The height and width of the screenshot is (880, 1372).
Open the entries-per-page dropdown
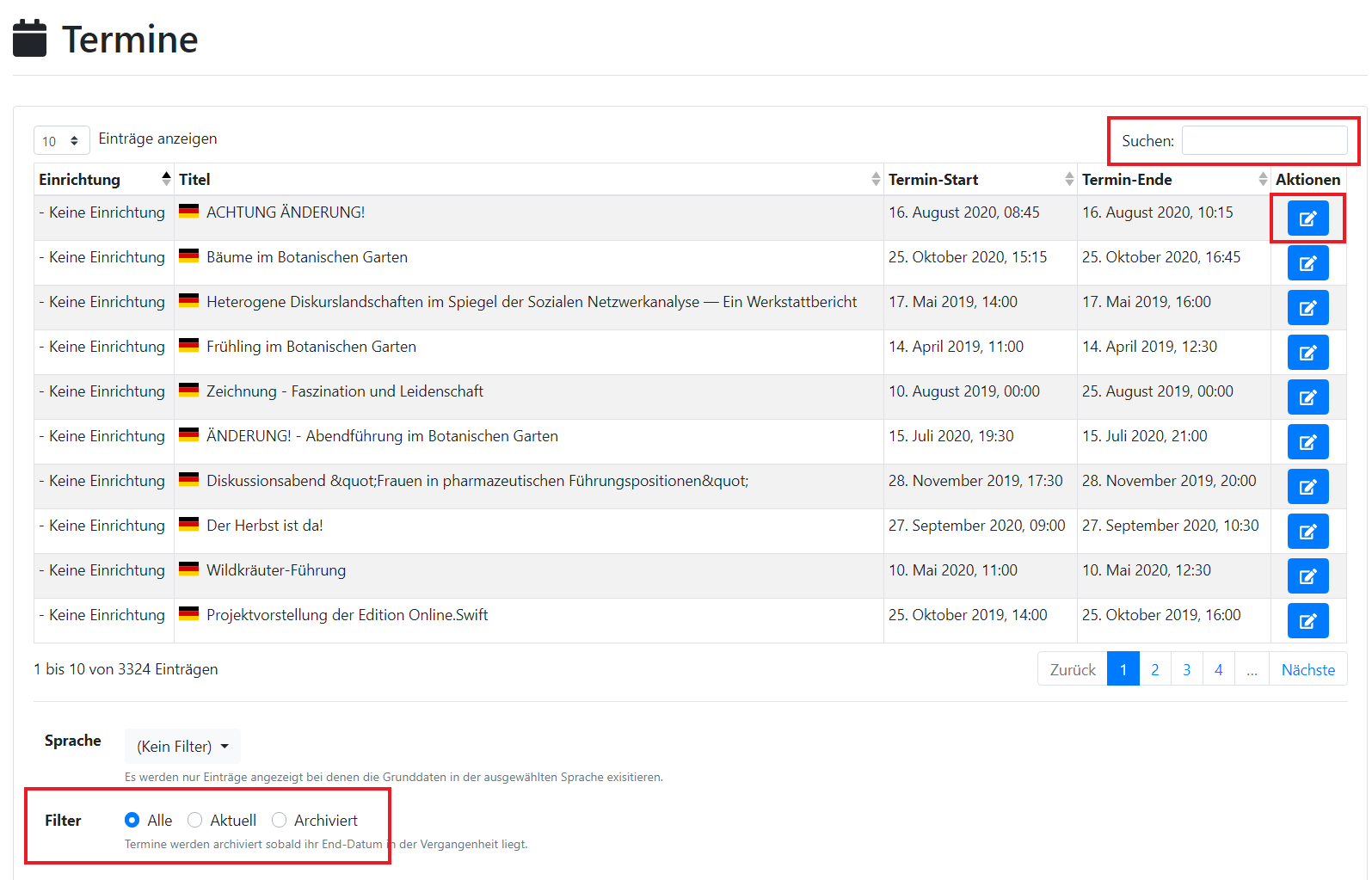[61, 141]
